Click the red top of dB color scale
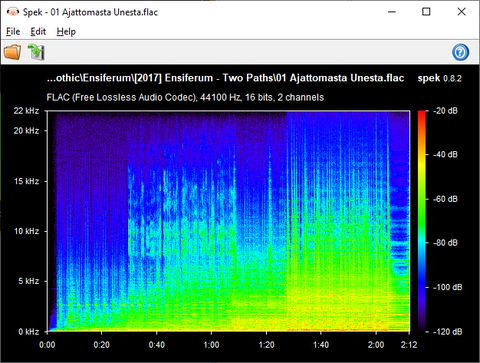The height and width of the screenshot is (363, 480). tap(422, 114)
